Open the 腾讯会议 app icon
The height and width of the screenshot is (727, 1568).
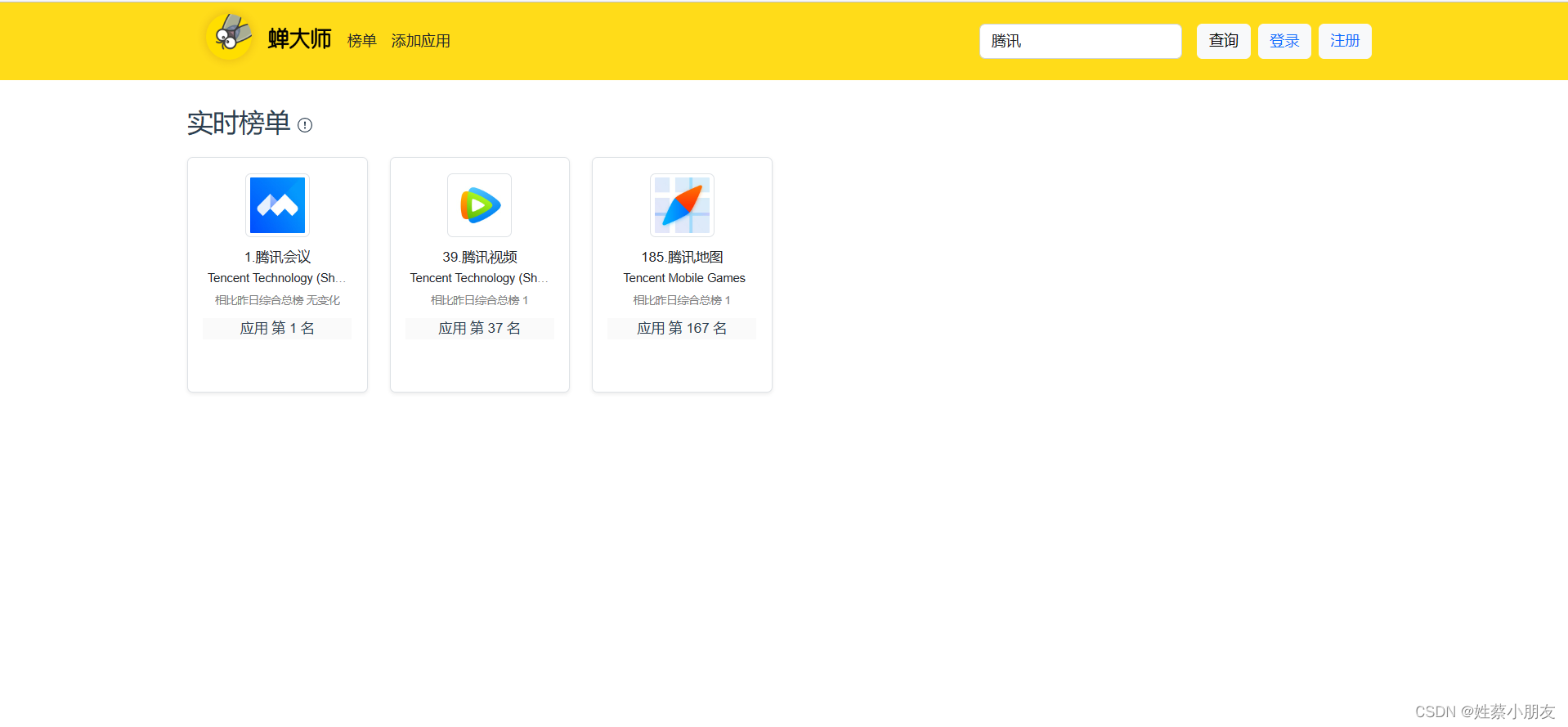pyautogui.click(x=277, y=205)
